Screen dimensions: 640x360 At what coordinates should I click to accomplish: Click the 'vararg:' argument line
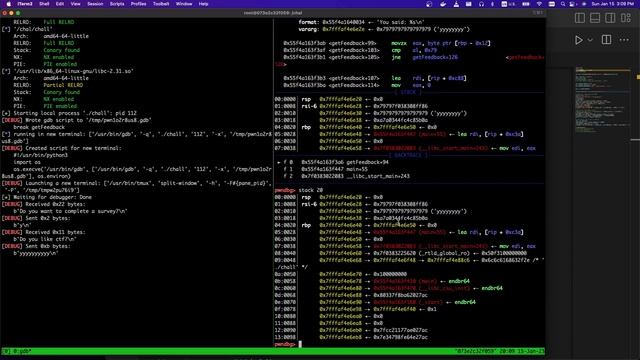coord(384,29)
